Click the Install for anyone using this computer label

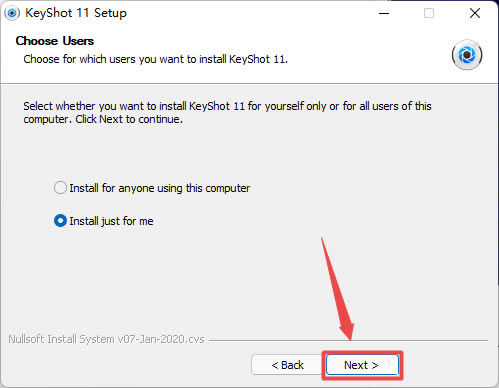point(160,188)
